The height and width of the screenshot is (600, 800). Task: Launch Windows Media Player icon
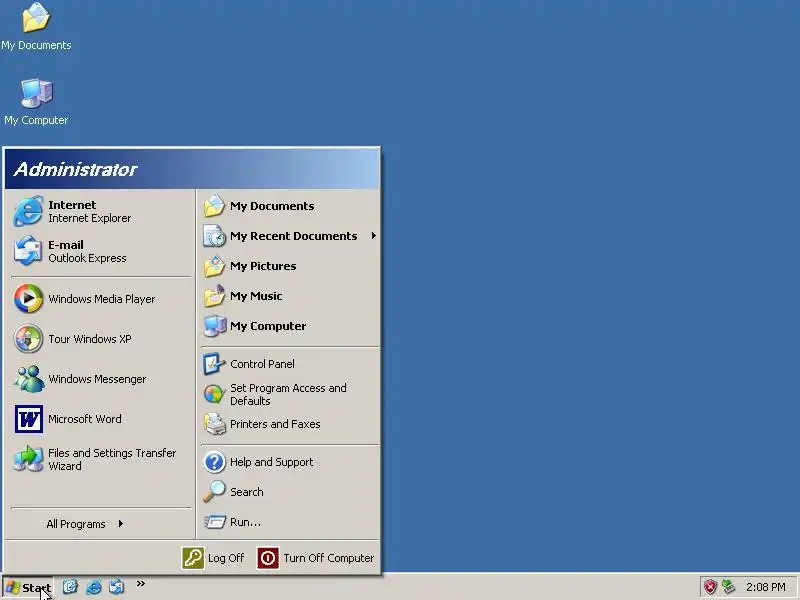click(x=28, y=298)
